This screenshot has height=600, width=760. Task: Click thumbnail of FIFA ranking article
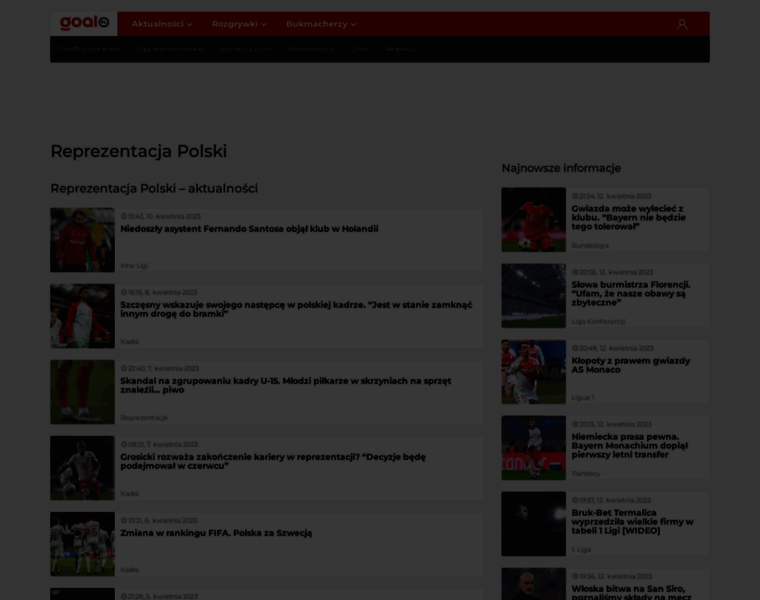point(82,544)
